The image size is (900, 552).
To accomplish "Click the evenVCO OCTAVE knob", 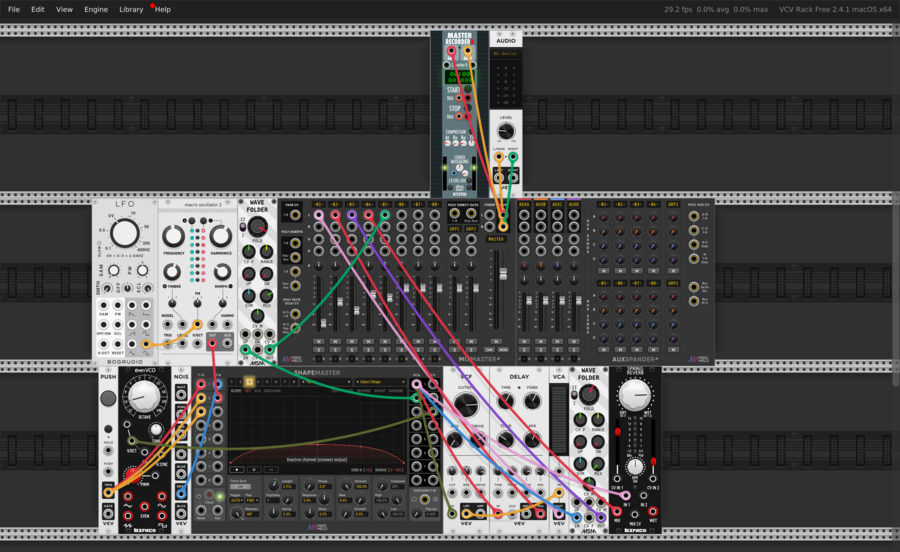I will pyautogui.click(x=145, y=397).
